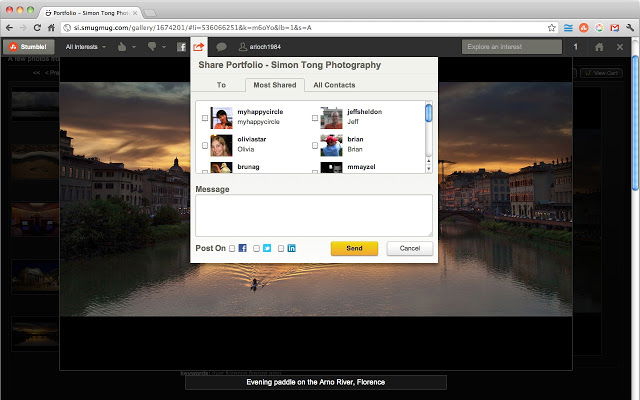
Task: Click the thumbs up like icon
Action: point(122,47)
